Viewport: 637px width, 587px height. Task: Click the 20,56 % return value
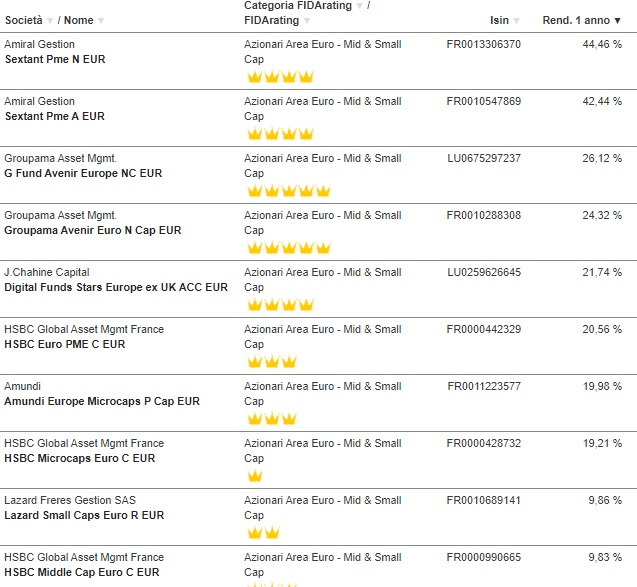click(x=602, y=329)
